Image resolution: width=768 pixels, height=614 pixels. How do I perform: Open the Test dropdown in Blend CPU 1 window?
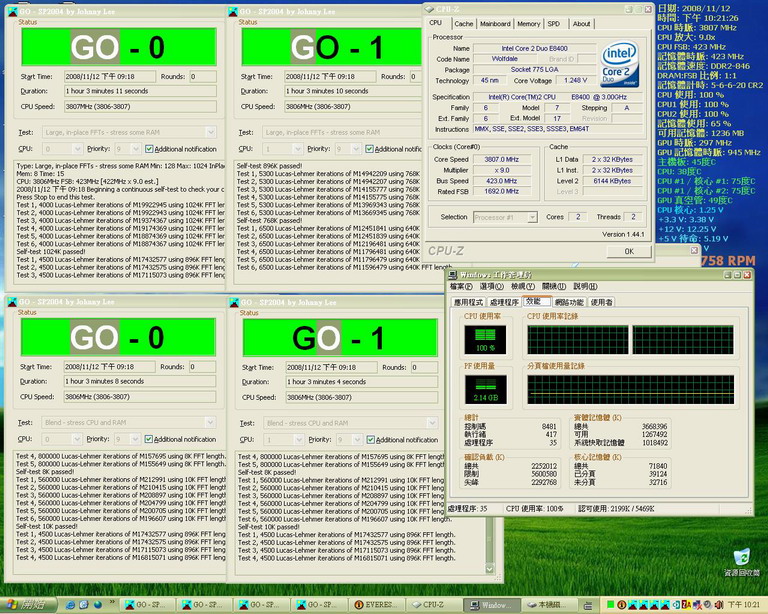tap(432, 423)
